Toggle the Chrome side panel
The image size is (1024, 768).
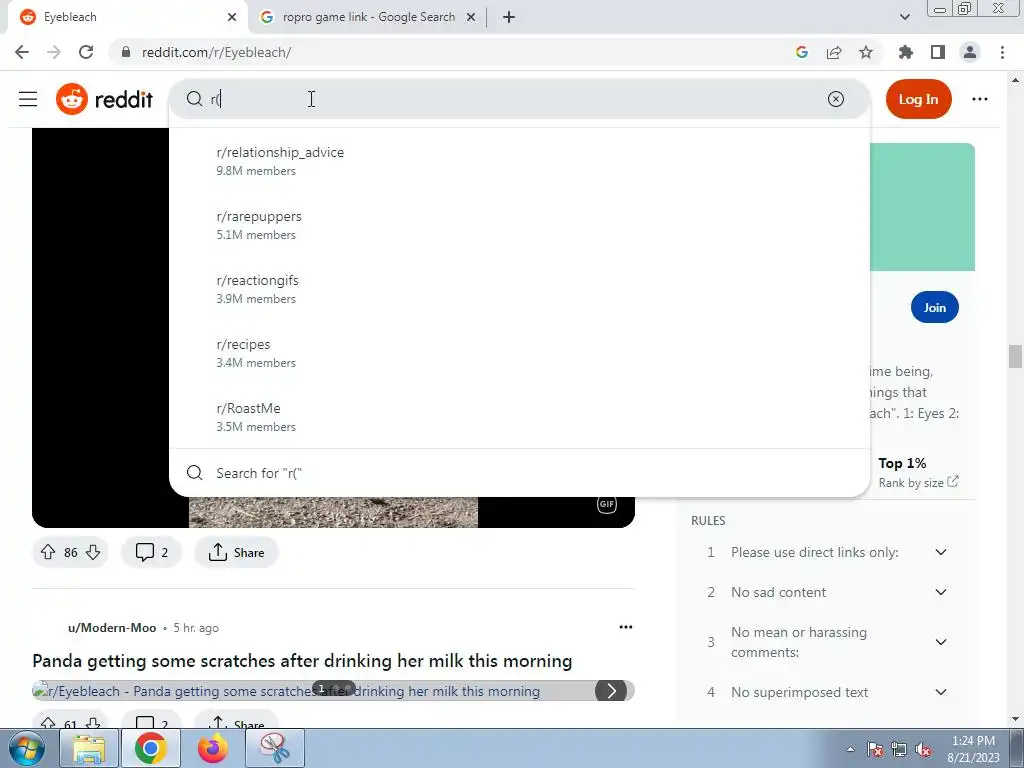click(x=938, y=52)
